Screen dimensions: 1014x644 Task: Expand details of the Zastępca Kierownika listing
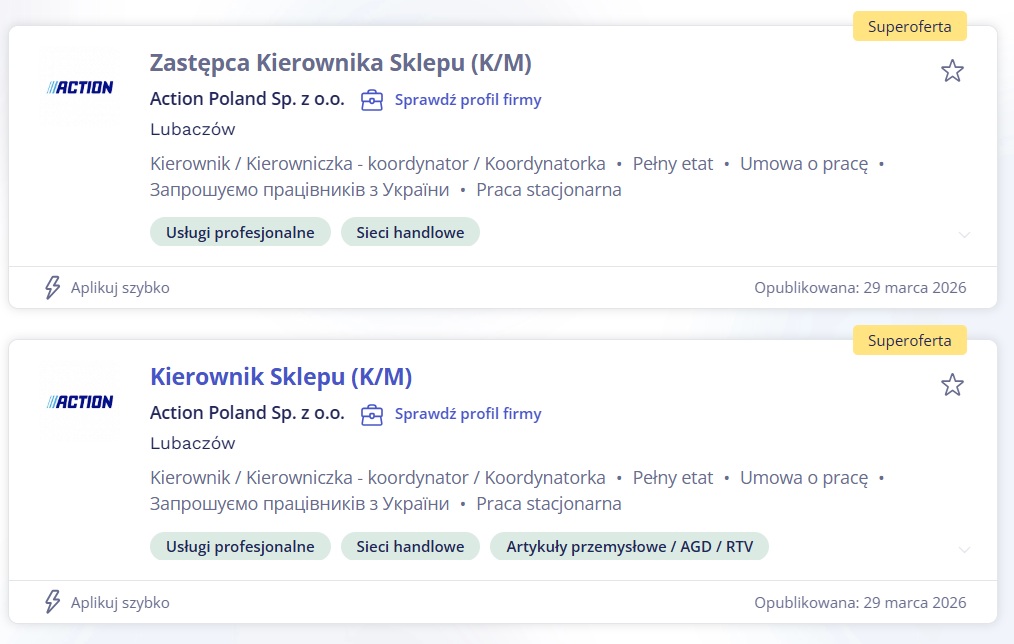coord(964,234)
